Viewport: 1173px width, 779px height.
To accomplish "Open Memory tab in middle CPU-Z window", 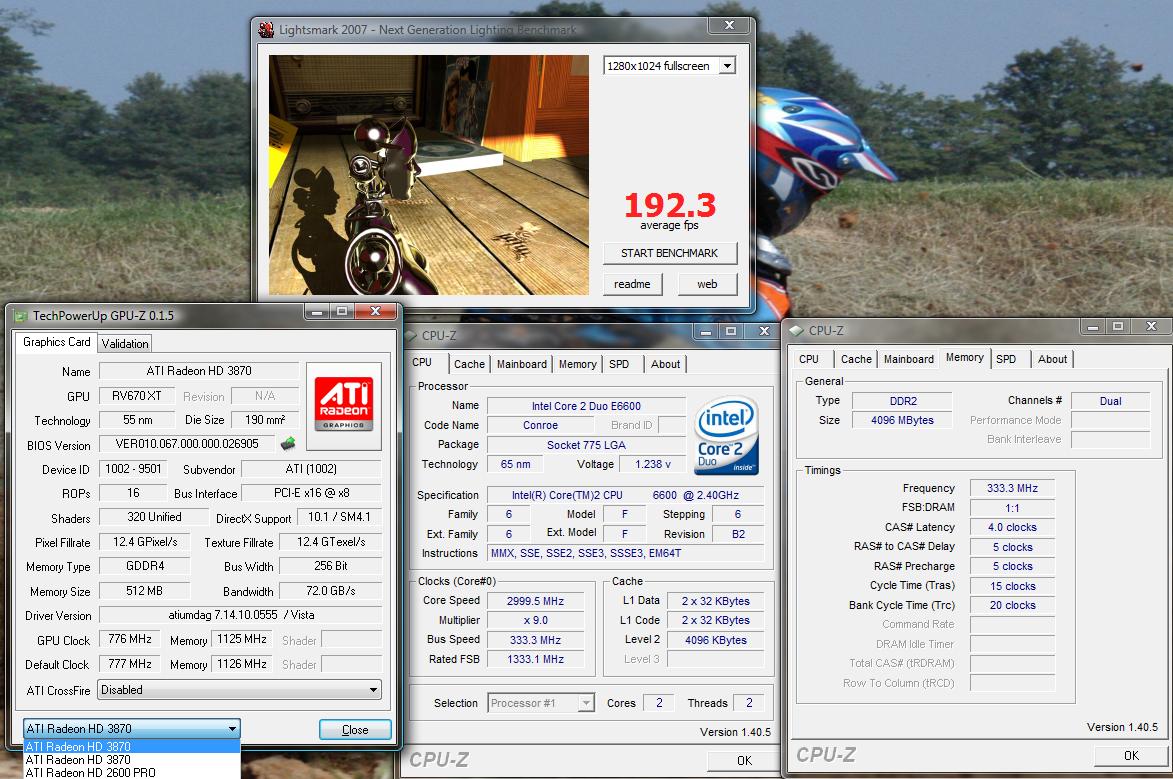I will point(578,364).
